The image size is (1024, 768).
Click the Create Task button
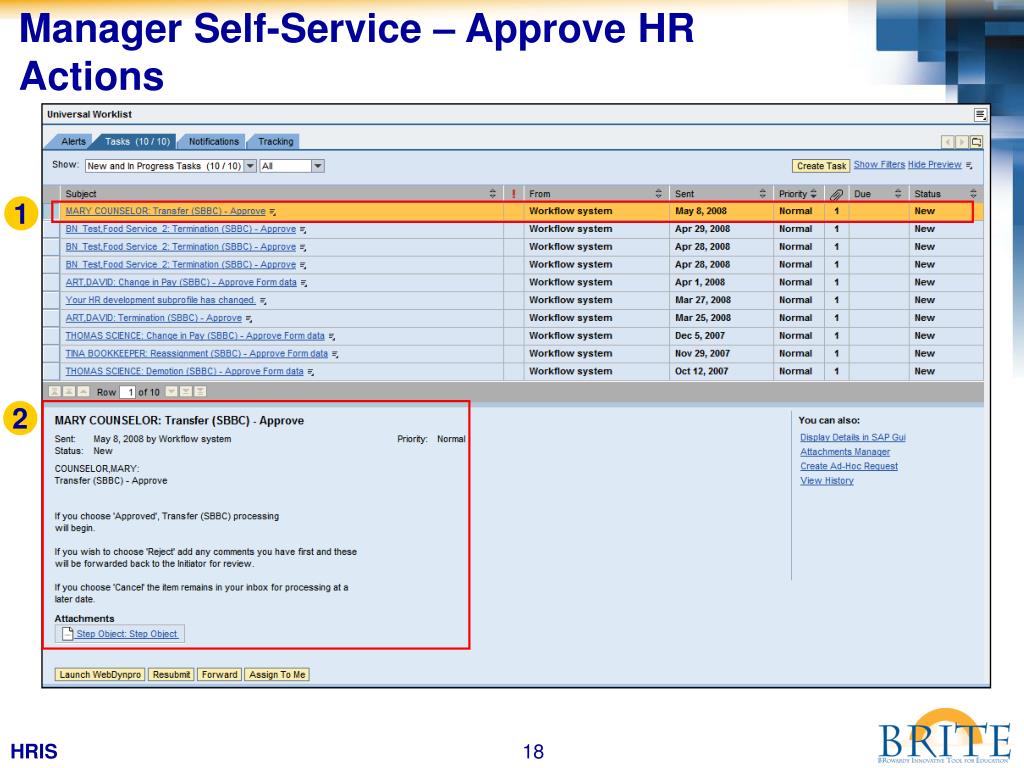pyautogui.click(x=821, y=166)
